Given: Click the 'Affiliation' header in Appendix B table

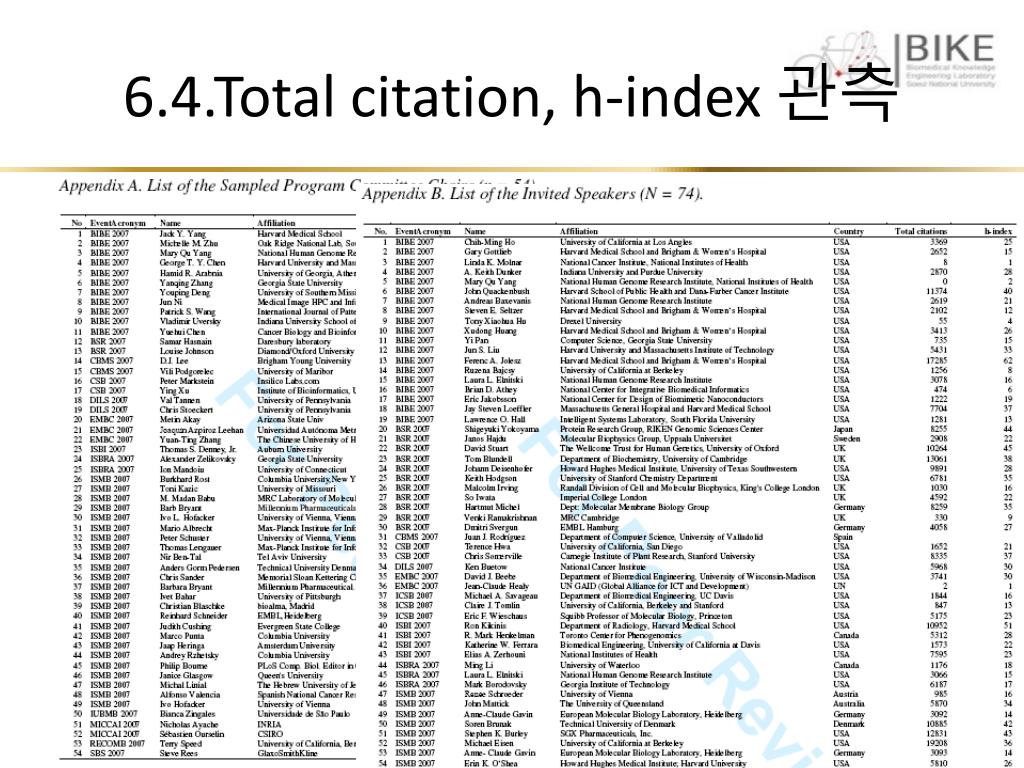Looking at the screenshot, I should 578,231.
